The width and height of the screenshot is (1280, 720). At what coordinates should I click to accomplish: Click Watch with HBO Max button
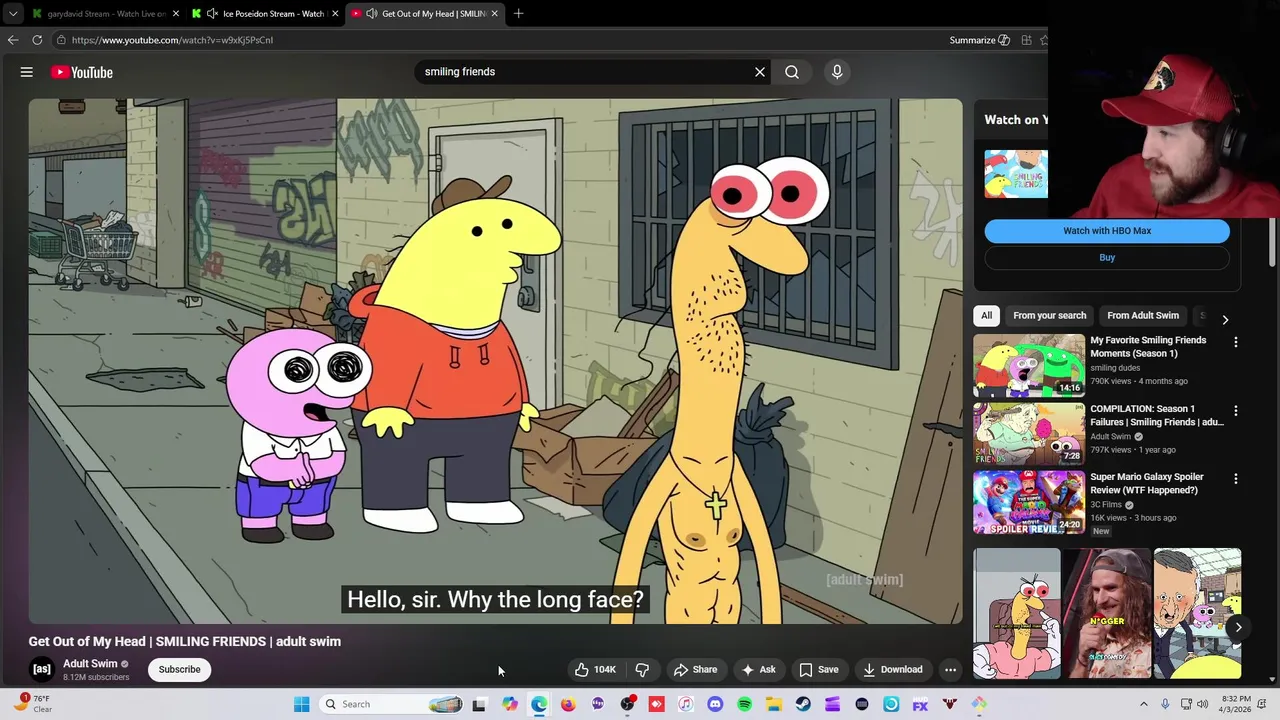[1107, 231]
